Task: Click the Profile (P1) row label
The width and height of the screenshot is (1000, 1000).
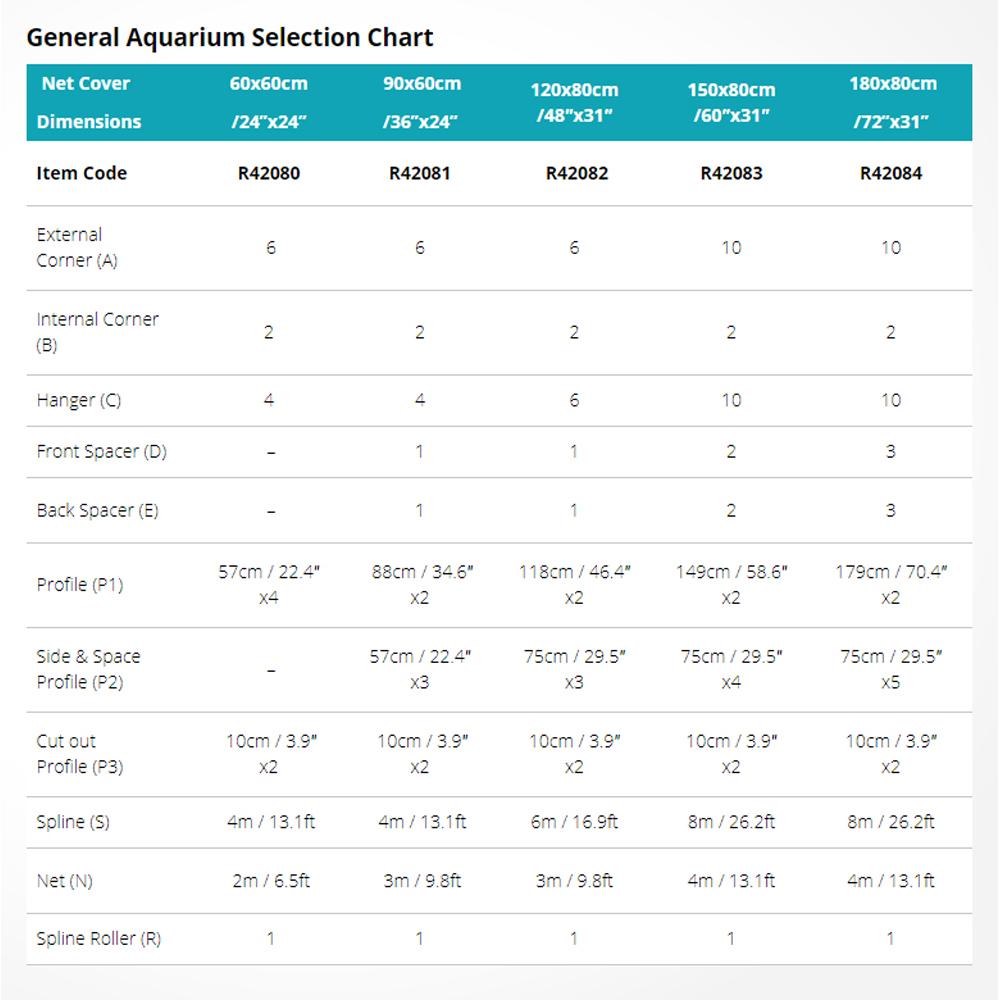Action: (80, 585)
